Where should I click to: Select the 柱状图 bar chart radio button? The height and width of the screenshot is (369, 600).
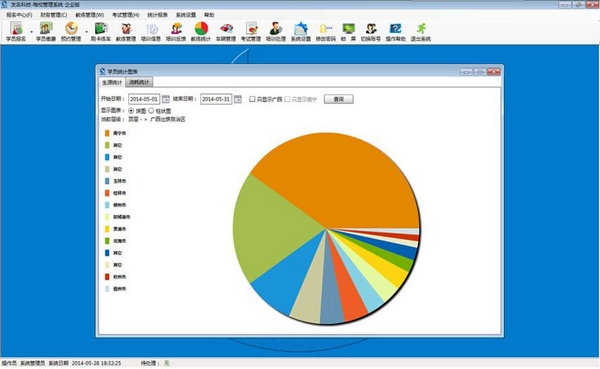151,111
